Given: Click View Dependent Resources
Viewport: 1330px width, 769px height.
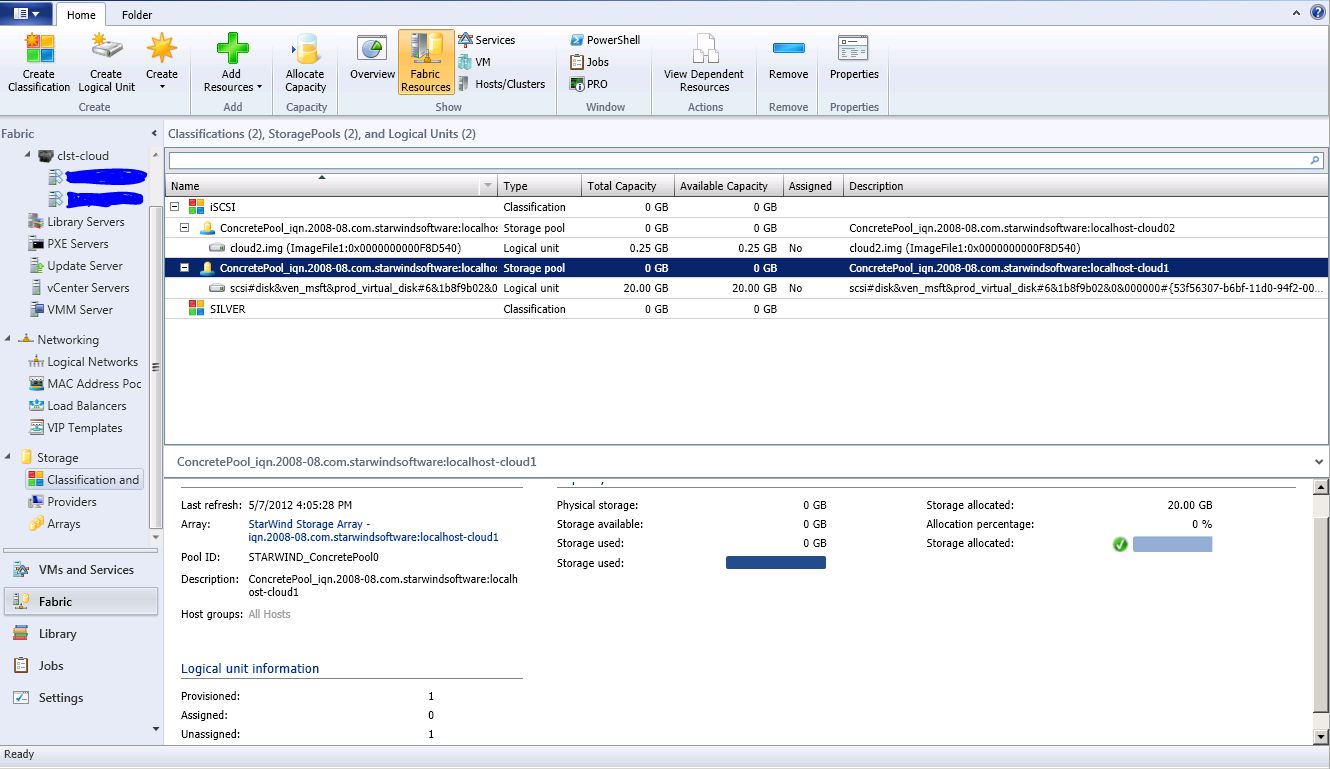Looking at the screenshot, I should point(704,63).
